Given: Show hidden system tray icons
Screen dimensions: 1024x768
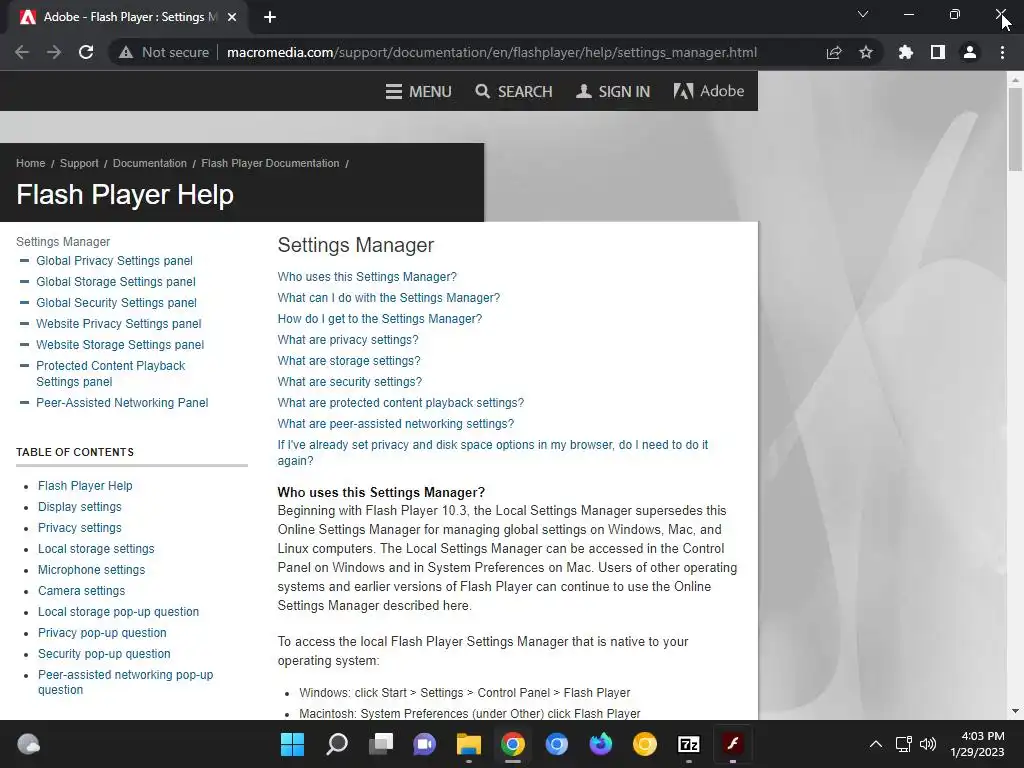Looking at the screenshot, I should 876,744.
